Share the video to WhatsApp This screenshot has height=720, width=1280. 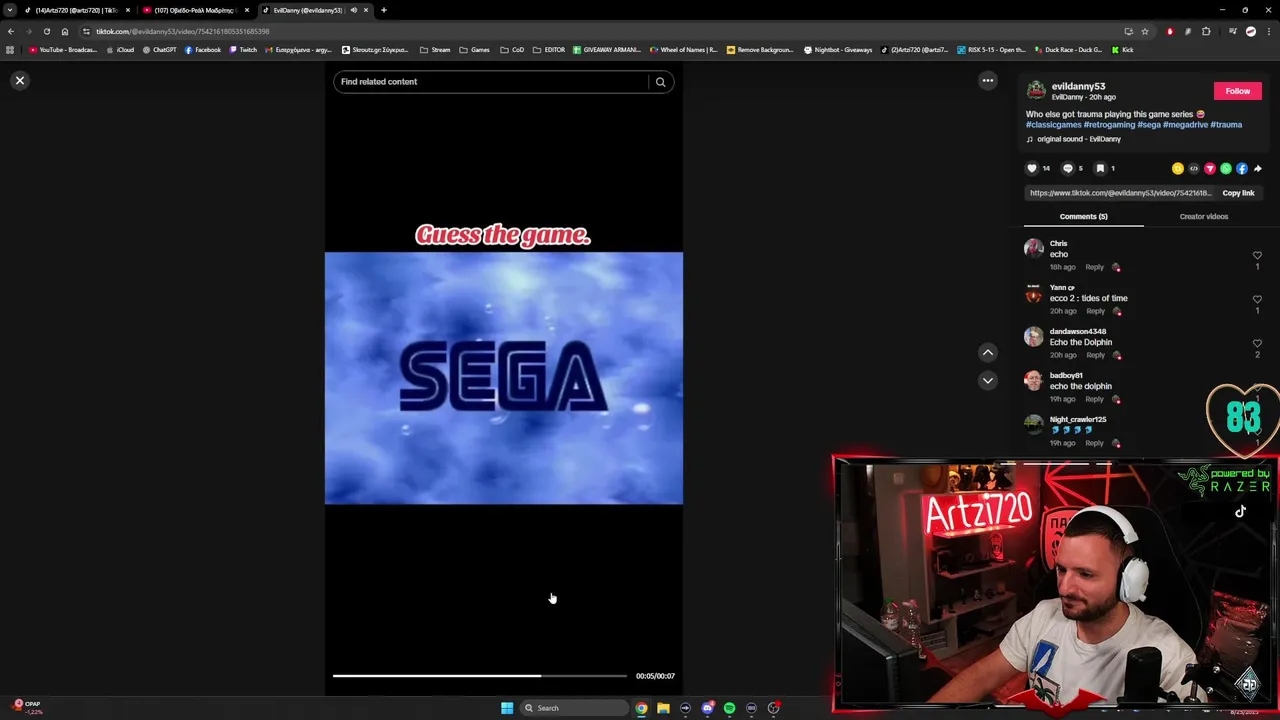tap(1226, 168)
